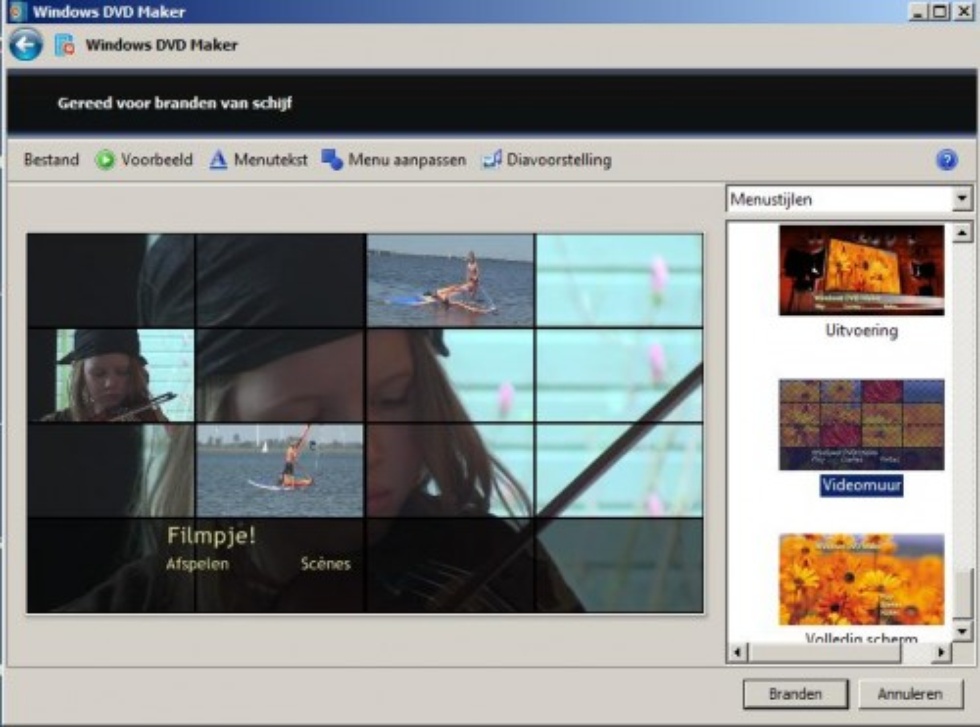980x727 pixels.
Task: Click the Windows DVD Maker title bar icon
Action: [15, 11]
